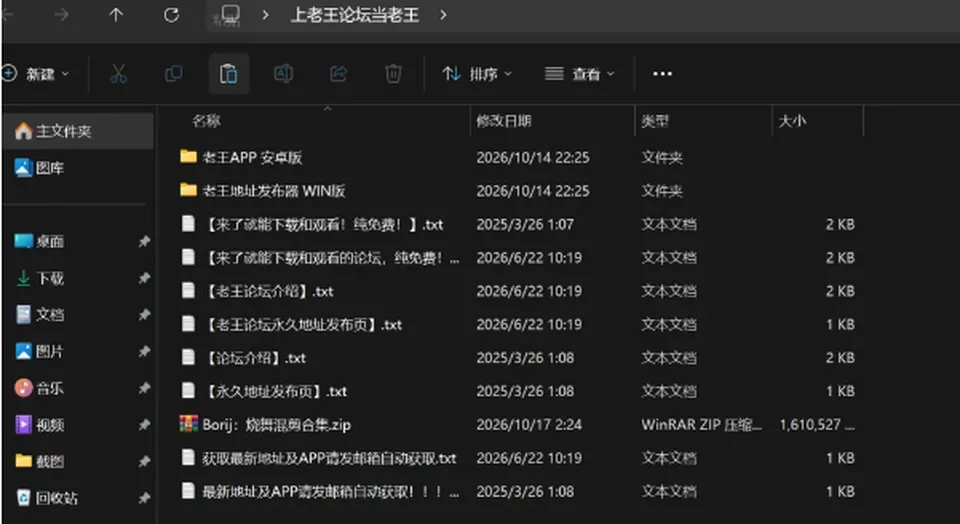Open the more options ellipsis menu
The width and height of the screenshot is (960, 524).
point(662,74)
